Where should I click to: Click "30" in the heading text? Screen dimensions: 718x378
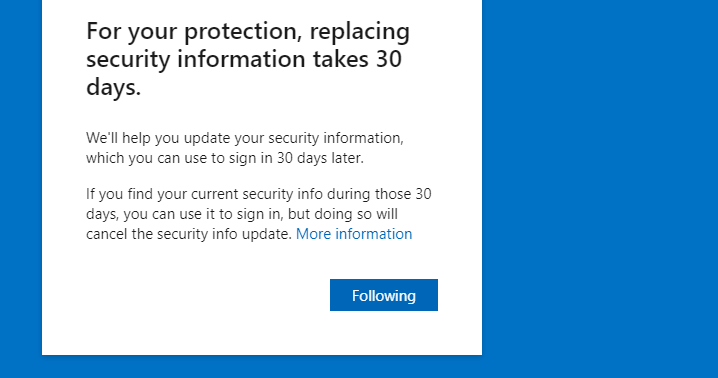coord(389,59)
